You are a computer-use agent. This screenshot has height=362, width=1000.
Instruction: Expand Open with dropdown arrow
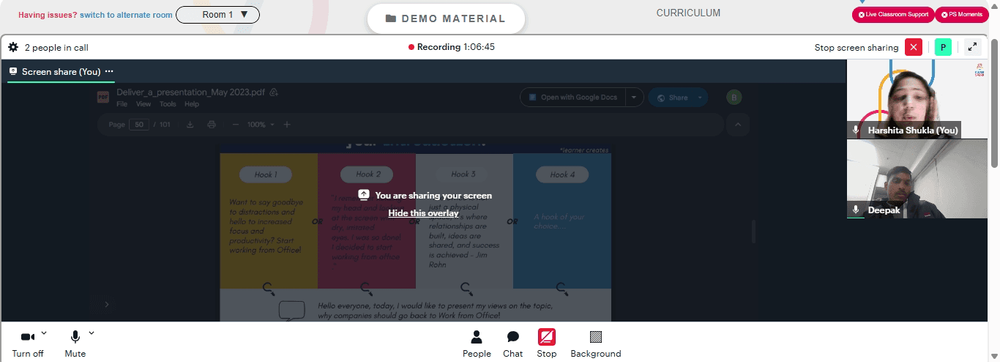coord(633,98)
